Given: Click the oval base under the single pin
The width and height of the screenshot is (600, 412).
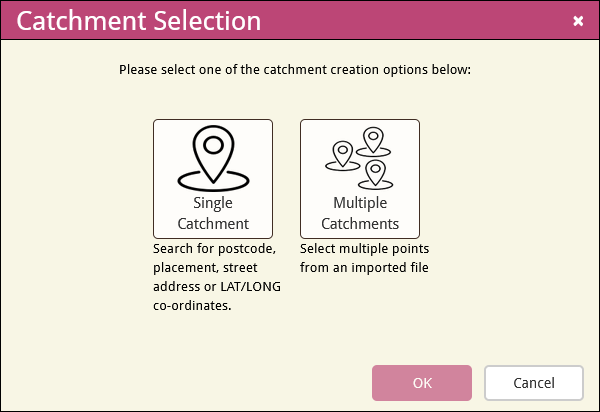Looking at the screenshot, I should [213, 181].
